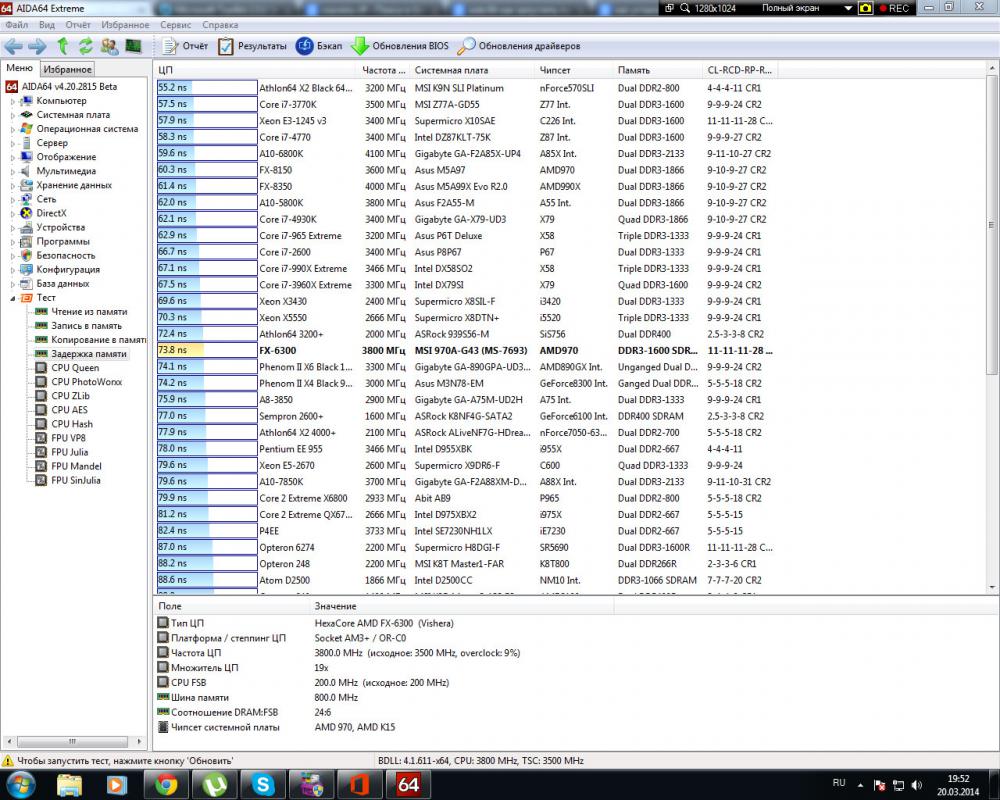Click the Обновления BIOS button
The image size is (1000, 800).
tap(400, 46)
